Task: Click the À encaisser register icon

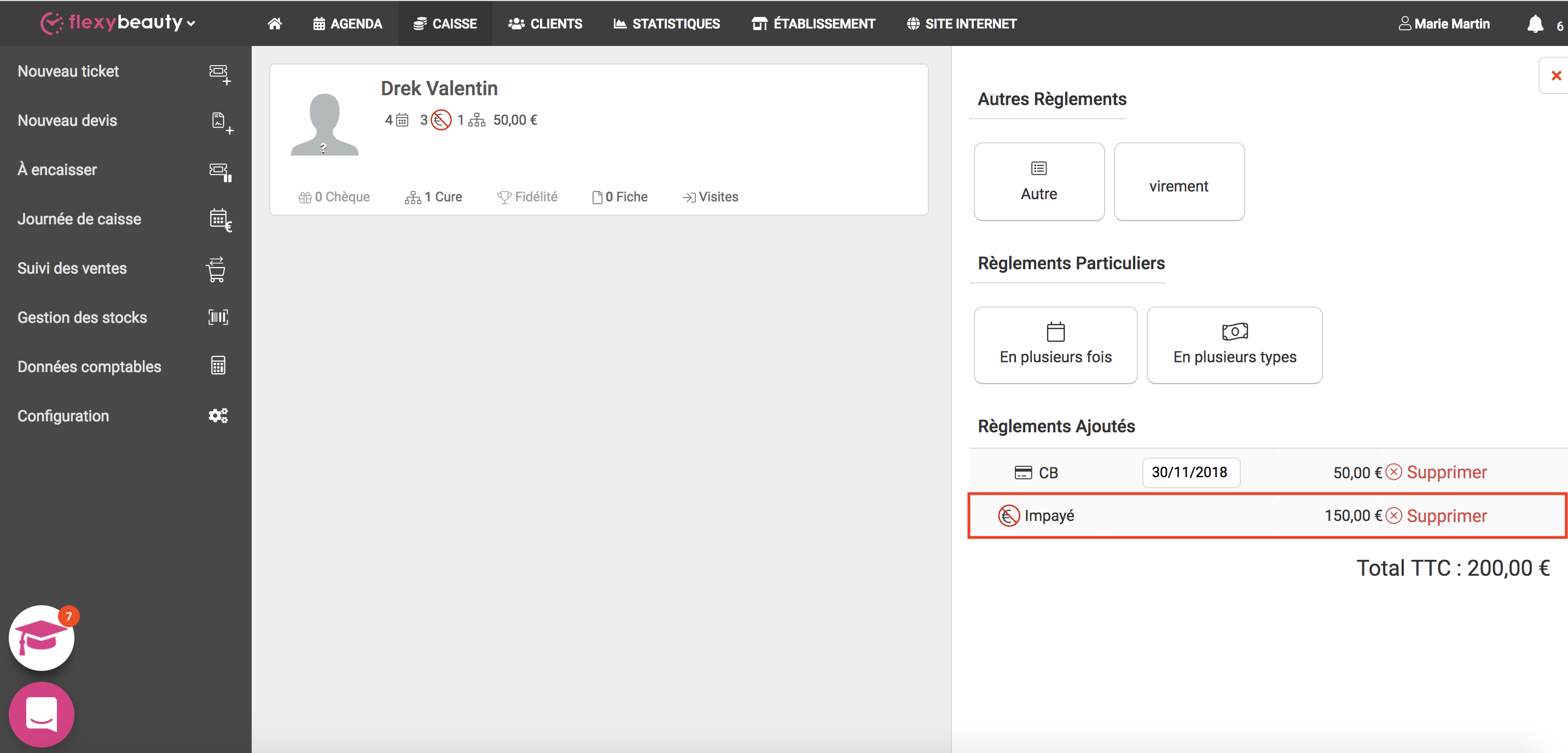Action: (220, 172)
